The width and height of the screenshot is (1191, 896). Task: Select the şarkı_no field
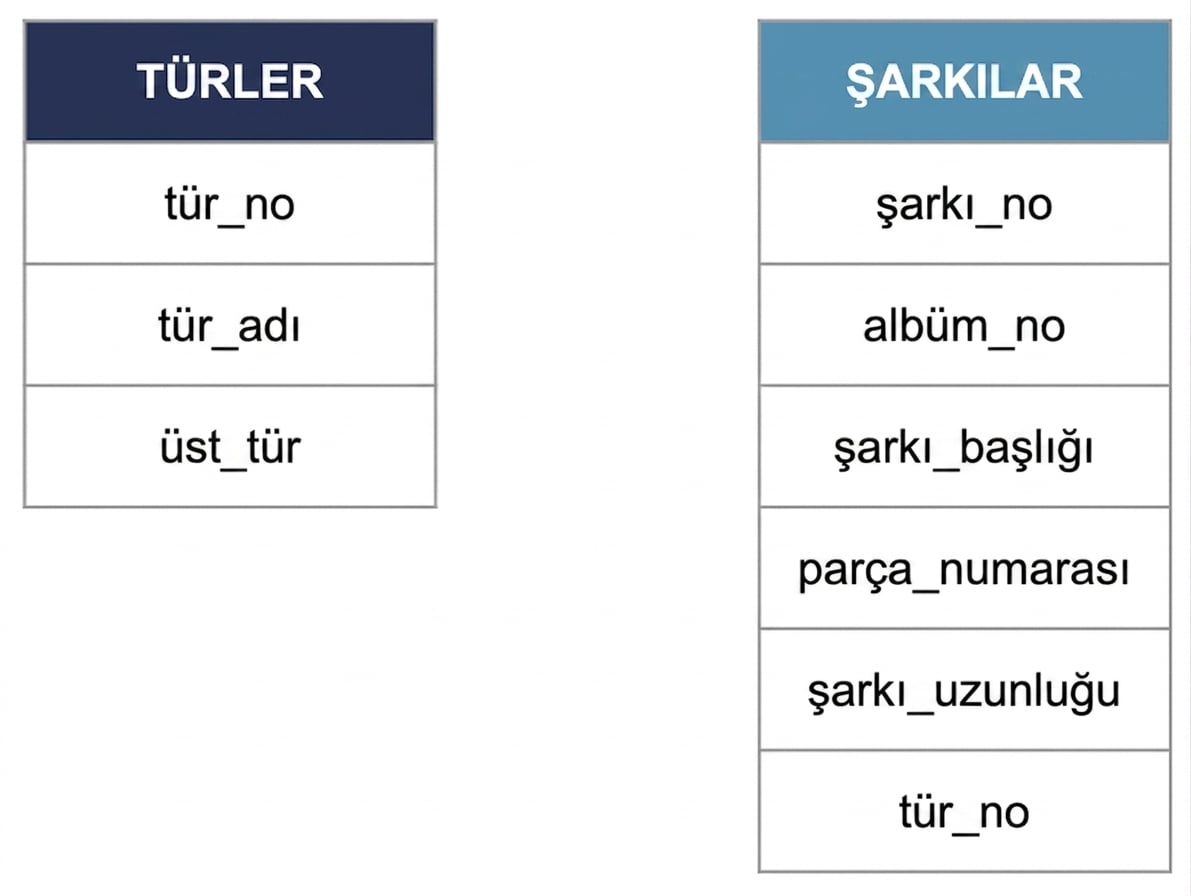tap(965, 203)
